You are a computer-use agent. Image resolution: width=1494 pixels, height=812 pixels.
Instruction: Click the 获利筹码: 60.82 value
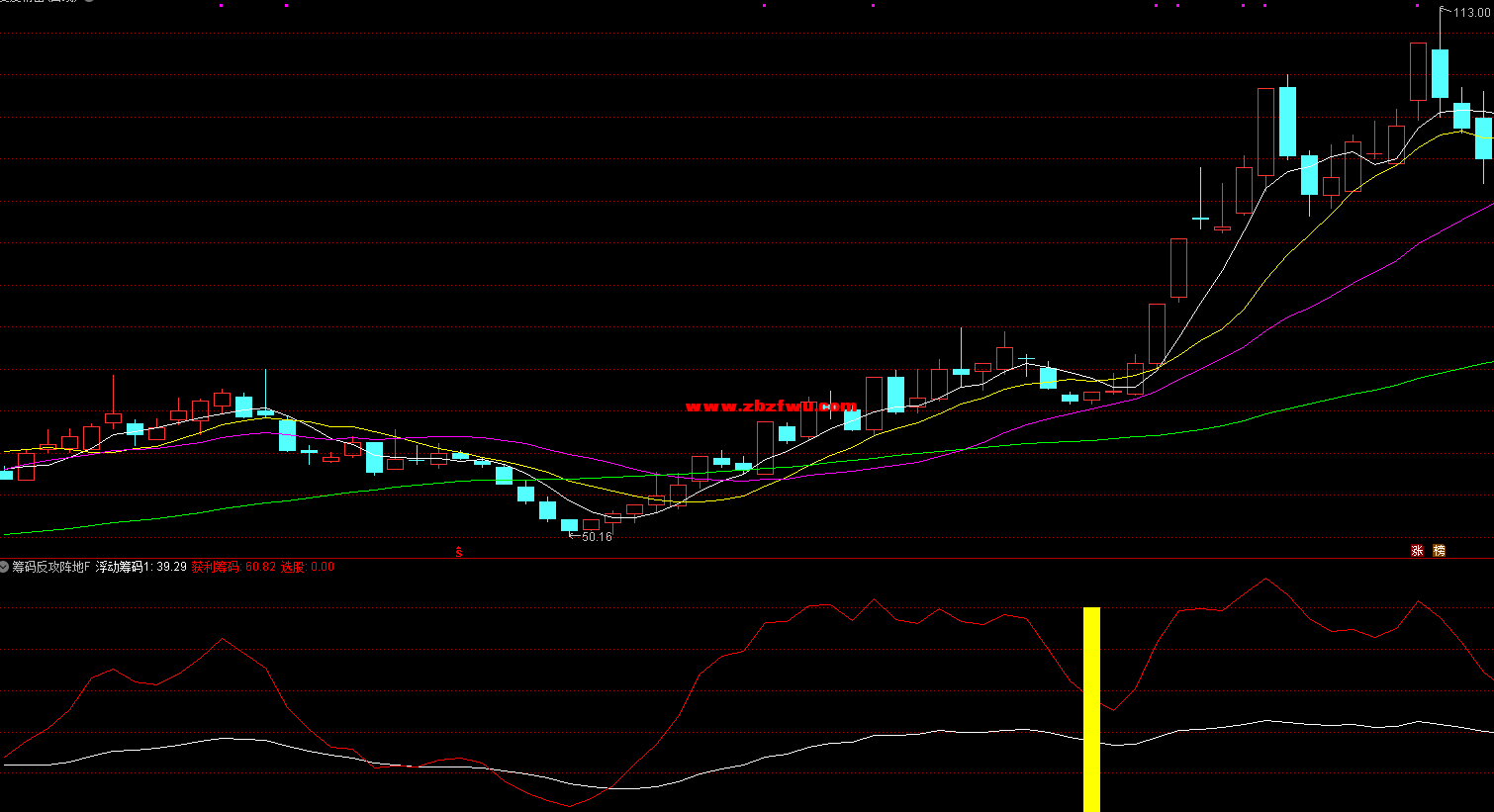(233, 567)
